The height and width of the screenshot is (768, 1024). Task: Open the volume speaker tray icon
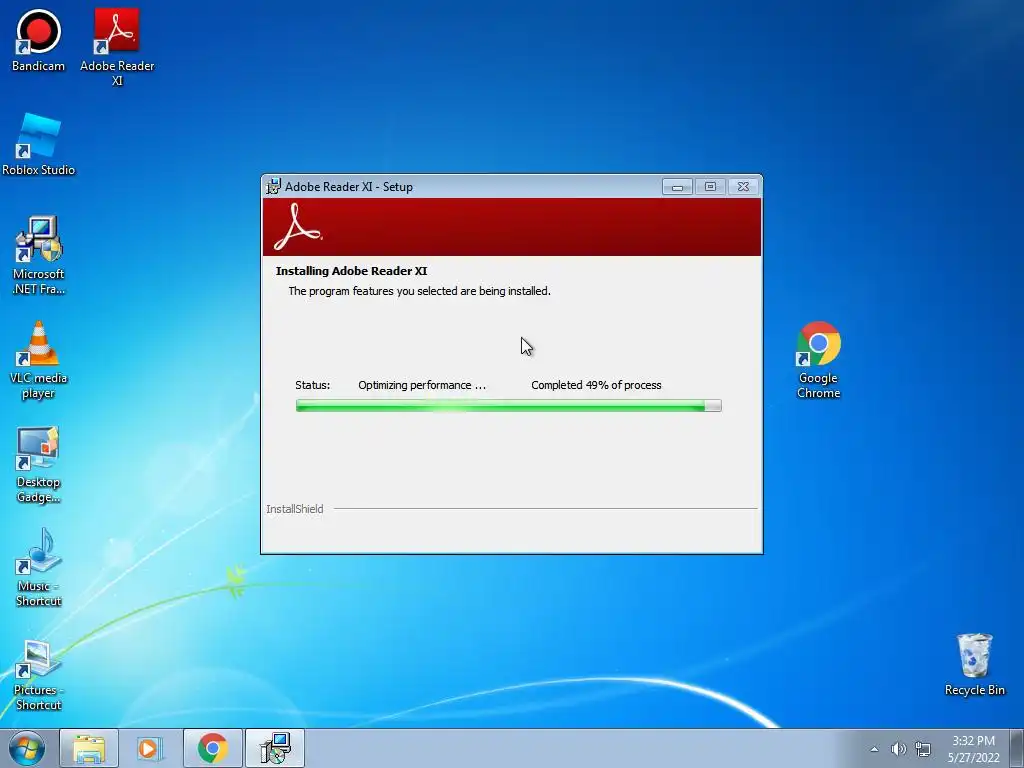pyautogui.click(x=899, y=749)
